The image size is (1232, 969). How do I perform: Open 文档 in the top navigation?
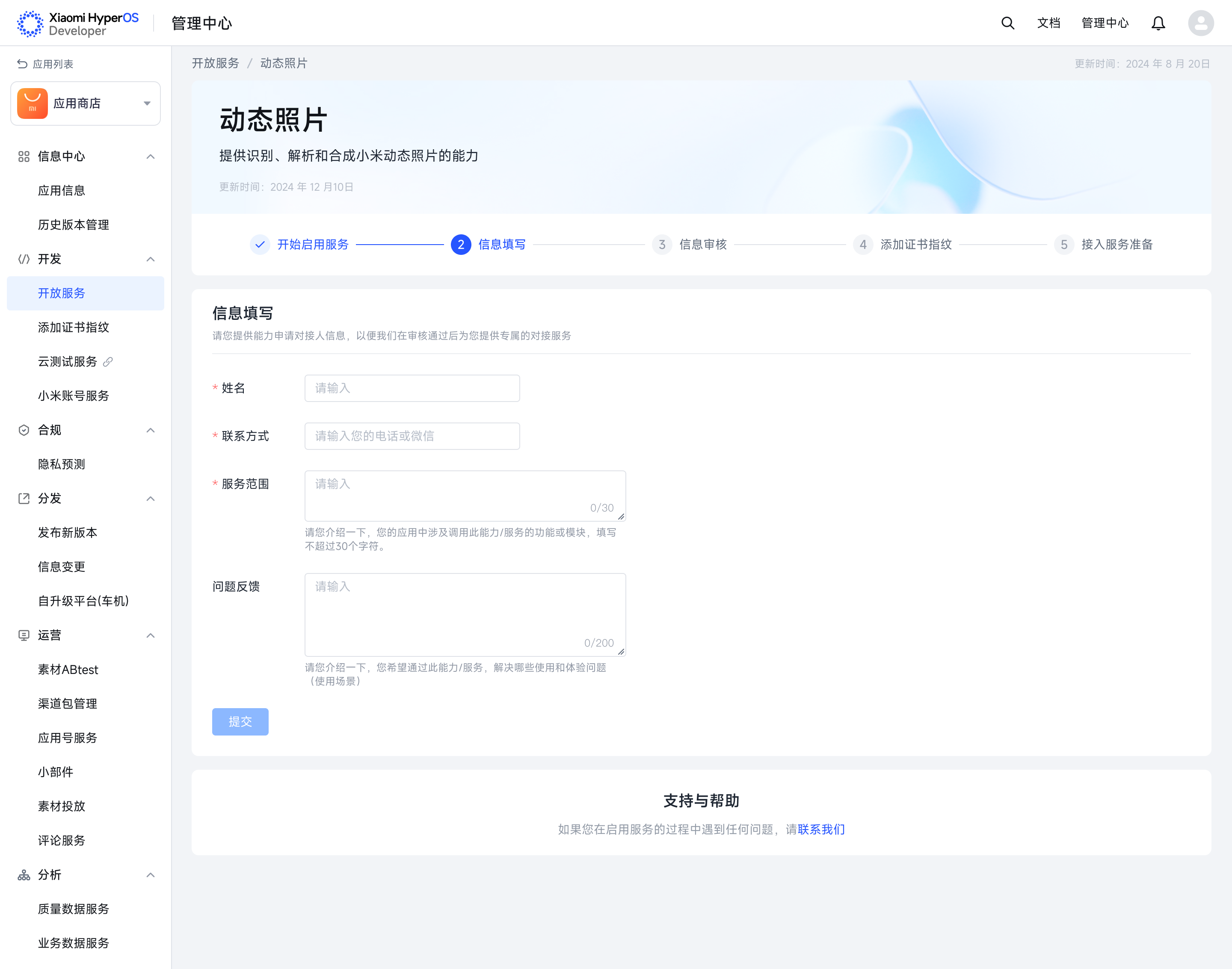click(1048, 23)
